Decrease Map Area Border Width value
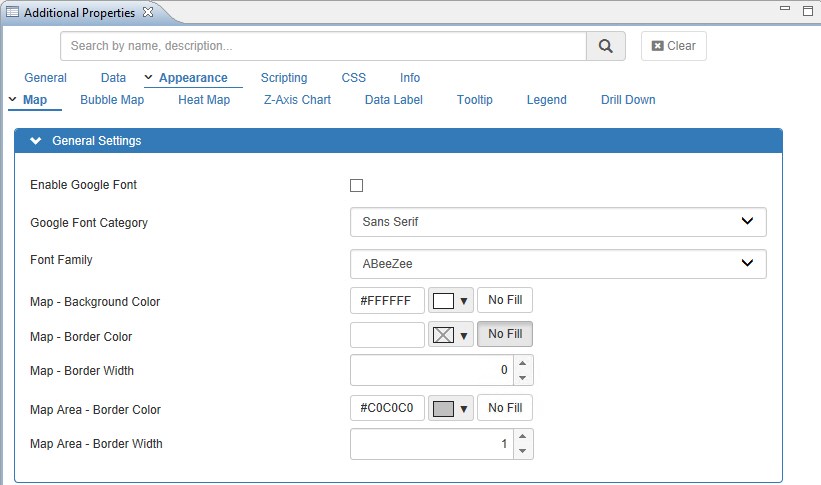Viewport: 821px width, 485px height. [522, 451]
